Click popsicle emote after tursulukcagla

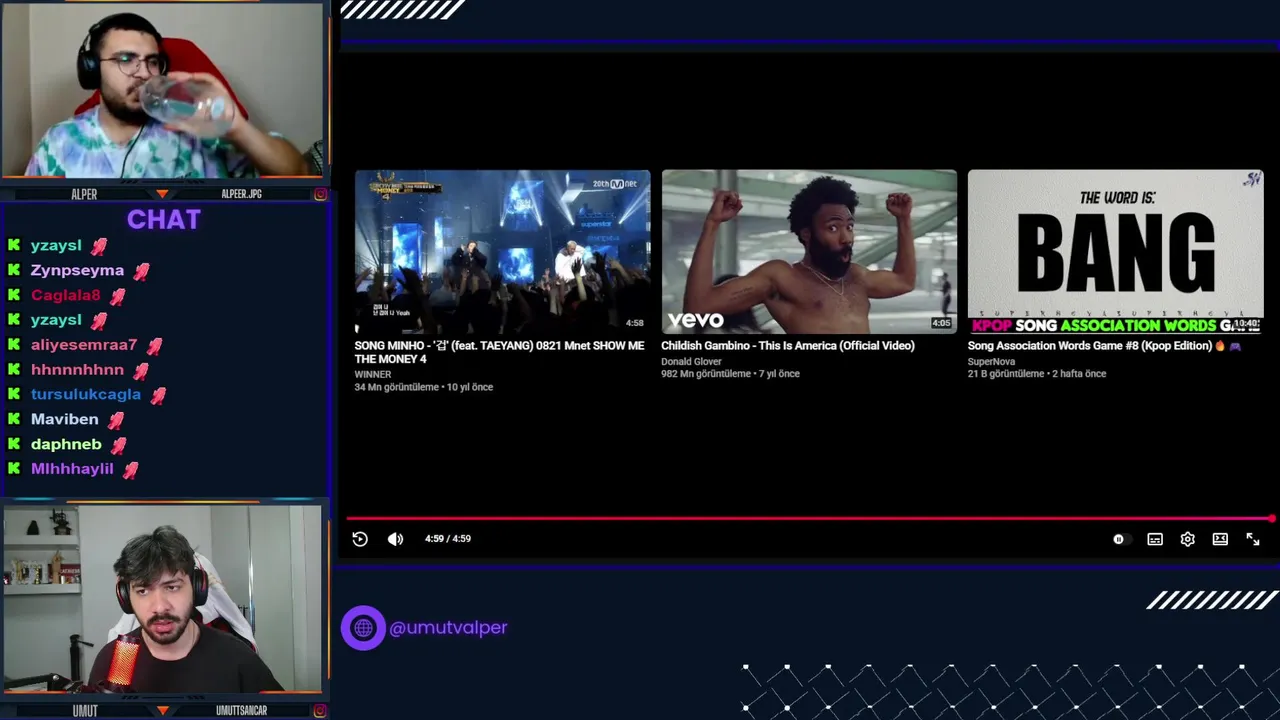(x=158, y=395)
